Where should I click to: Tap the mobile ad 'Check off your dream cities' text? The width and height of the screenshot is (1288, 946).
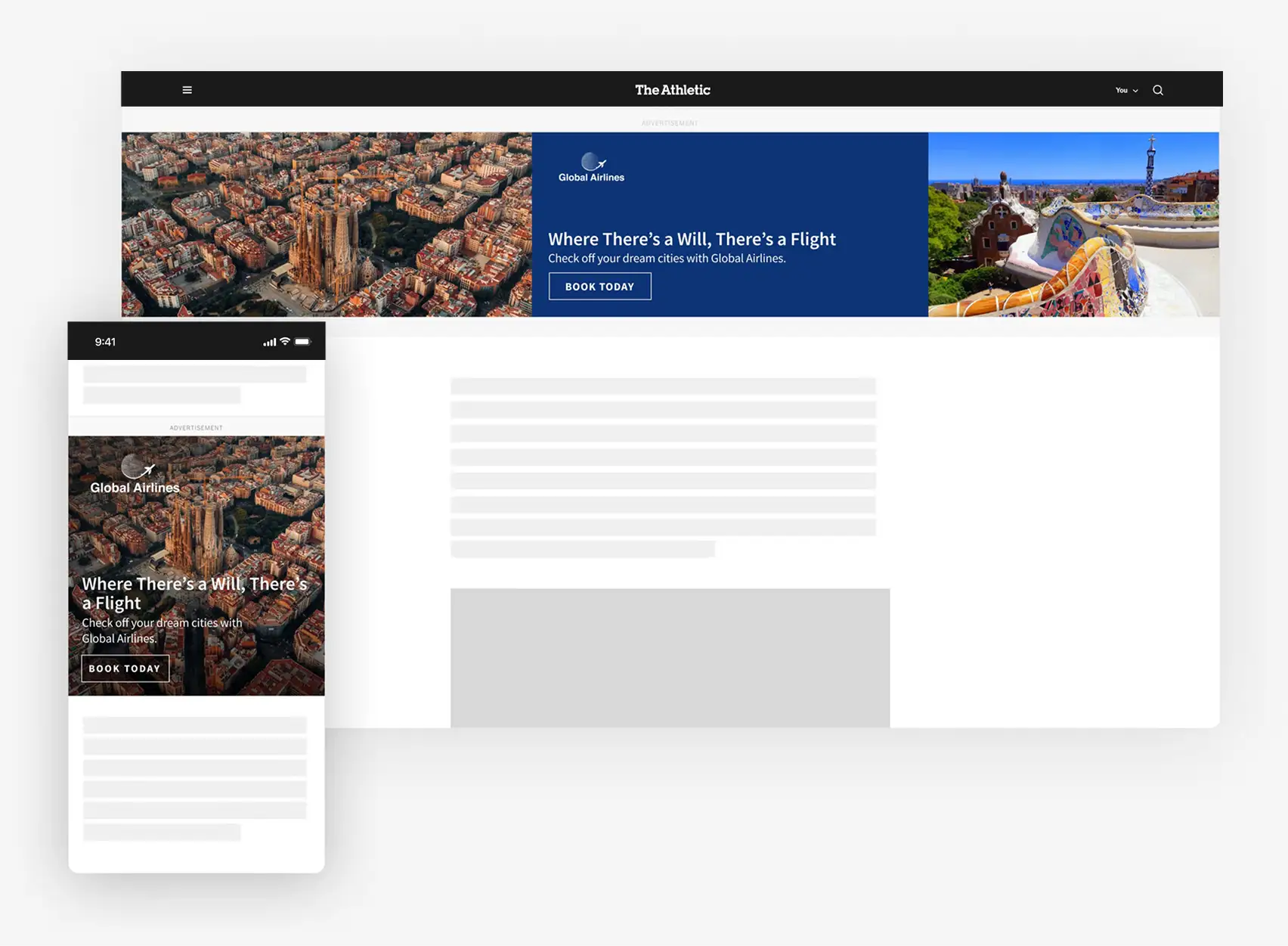tap(162, 631)
